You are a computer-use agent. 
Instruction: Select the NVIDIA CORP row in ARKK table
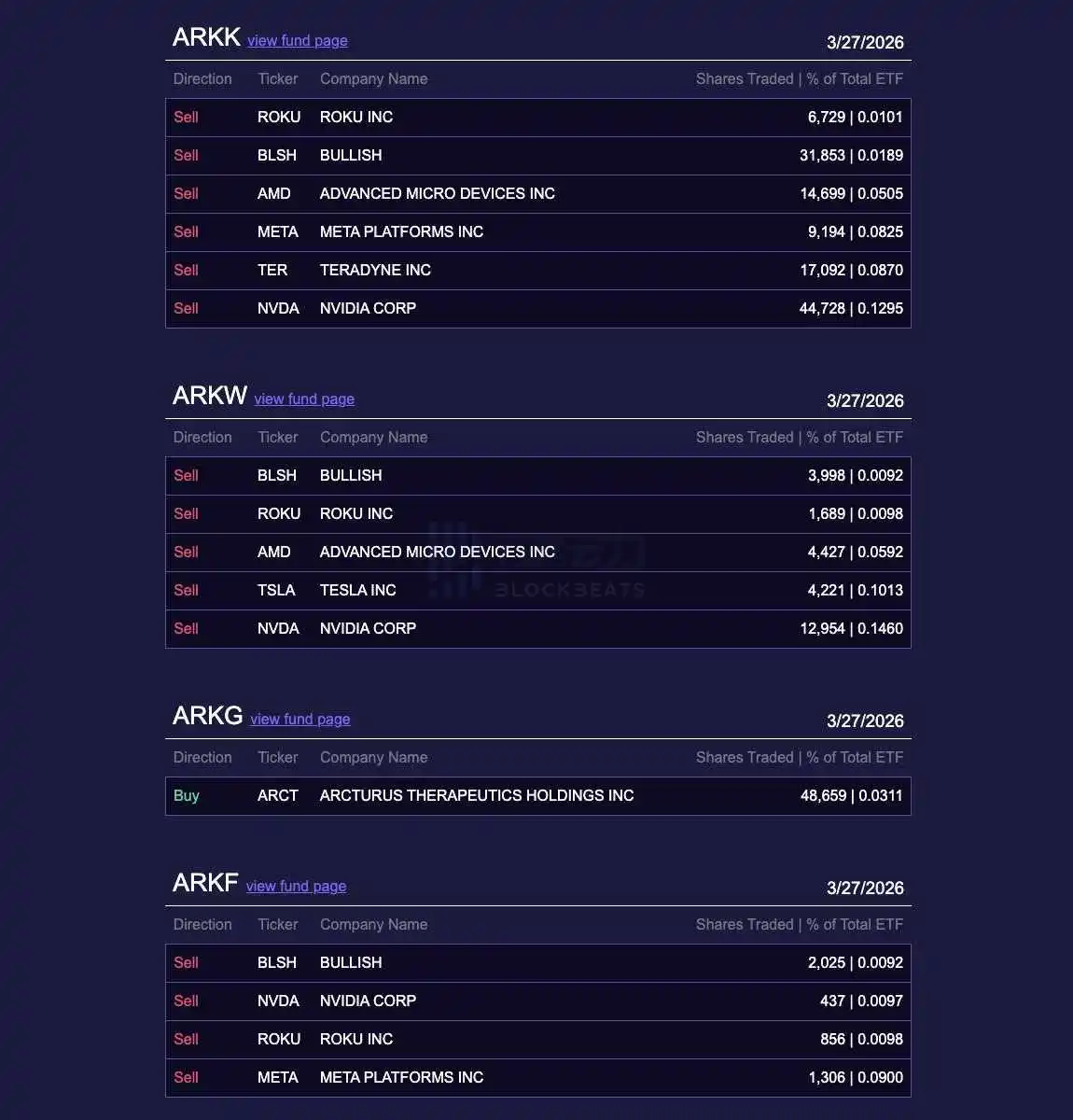click(x=538, y=309)
